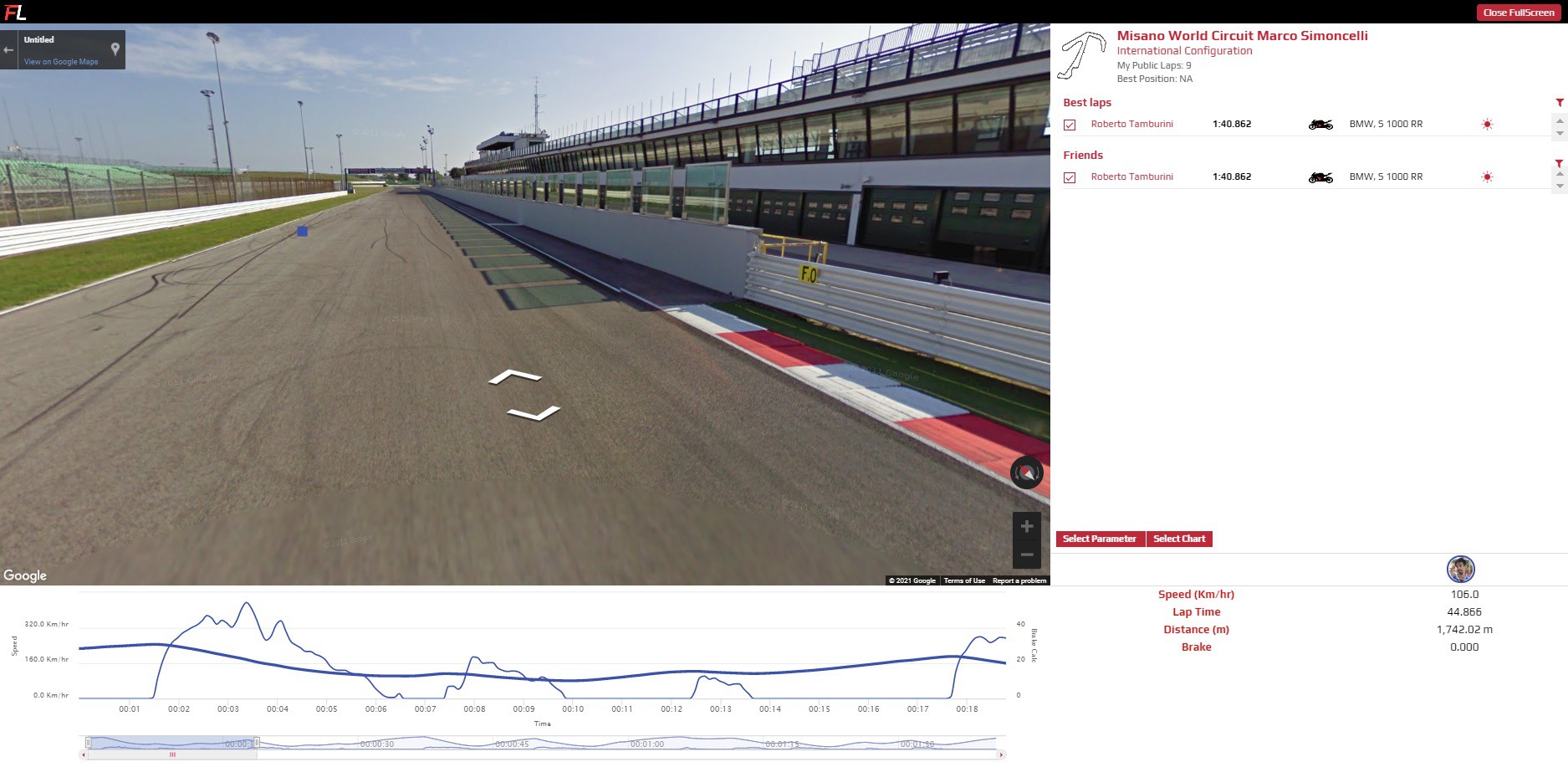Click the sun weather icon in Best laps row
The height and width of the screenshot is (767, 1568).
pyautogui.click(x=1487, y=125)
